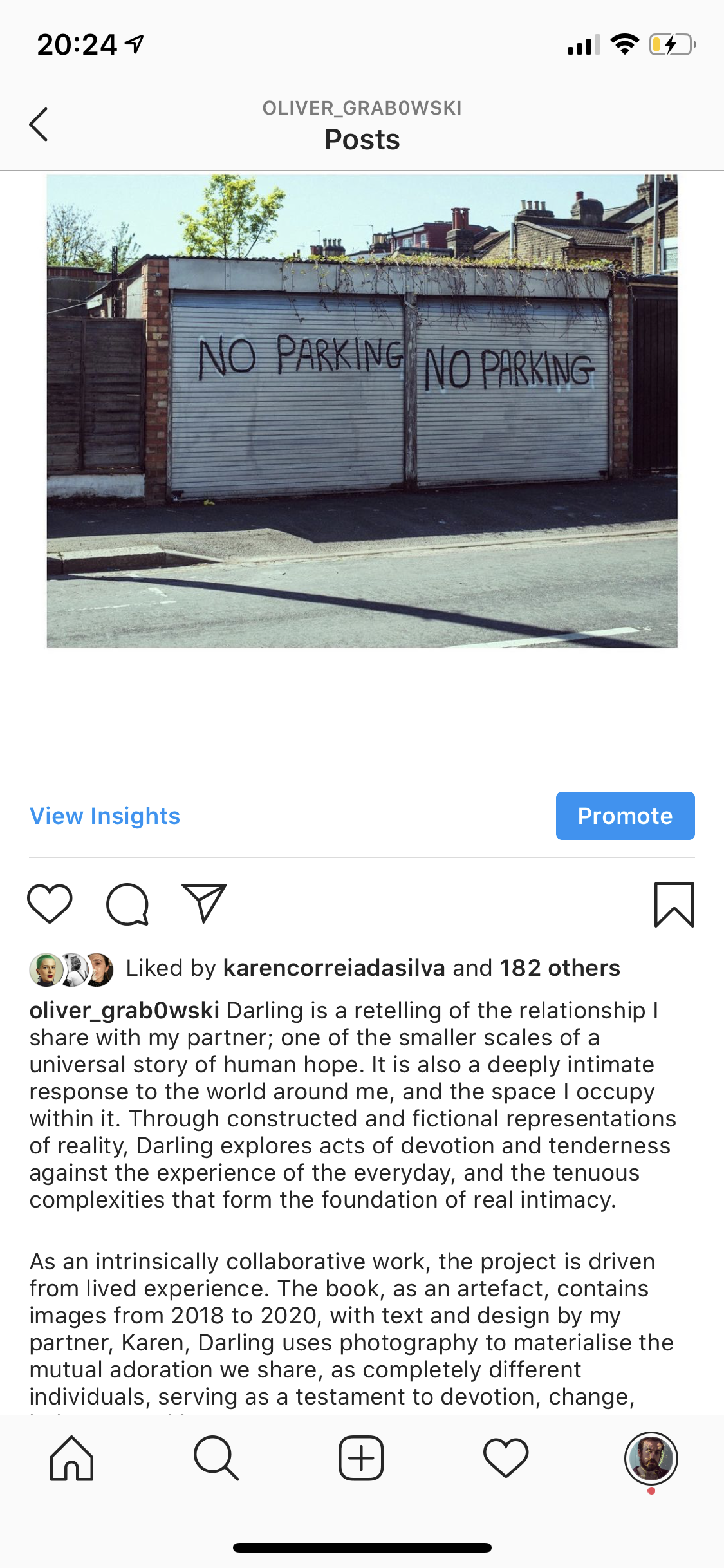Tap the status bar clock
724x1568 pixels.
pyautogui.click(x=77, y=45)
